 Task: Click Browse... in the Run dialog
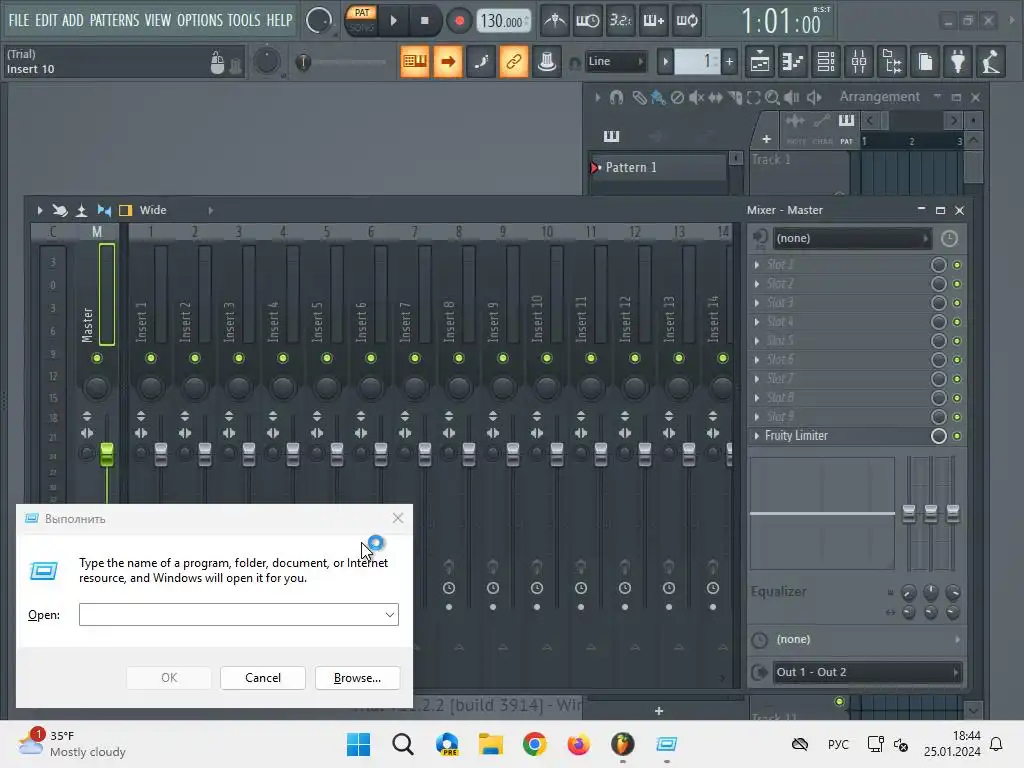[357, 678]
